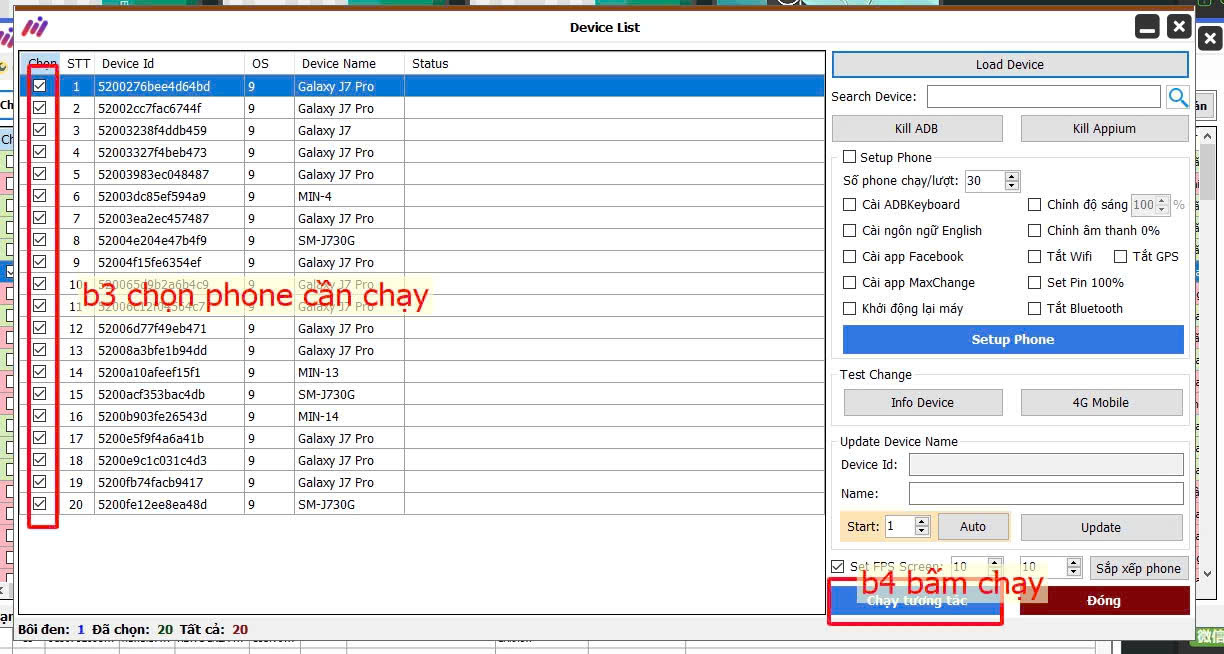Focus the Search Device input field

click(x=1043, y=97)
